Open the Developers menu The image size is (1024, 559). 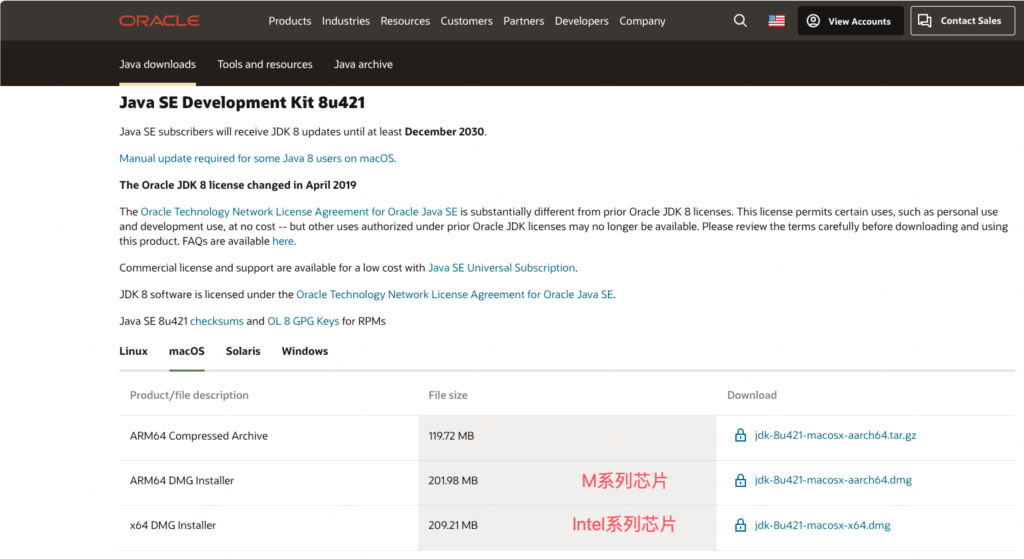coord(581,21)
